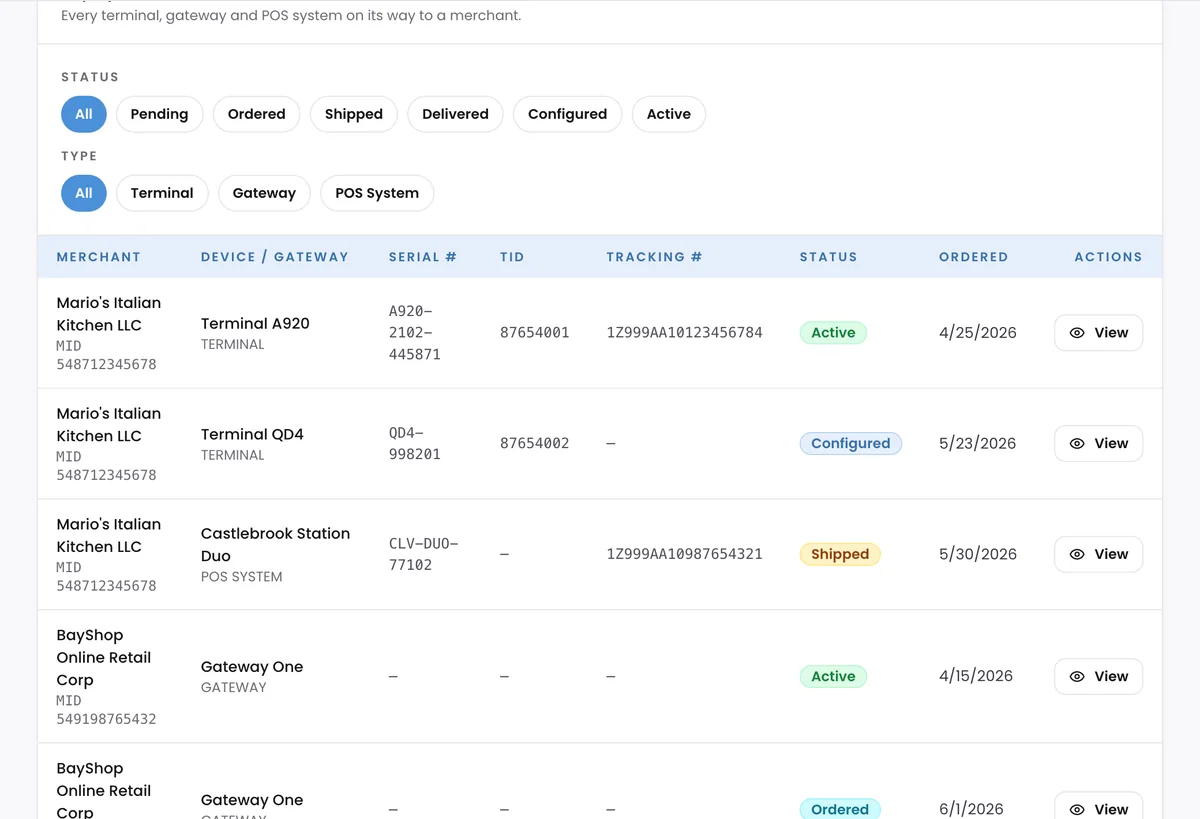
Task: Click the Shipped badge on Castlebrook Station Duo row
Action: pyautogui.click(x=840, y=554)
